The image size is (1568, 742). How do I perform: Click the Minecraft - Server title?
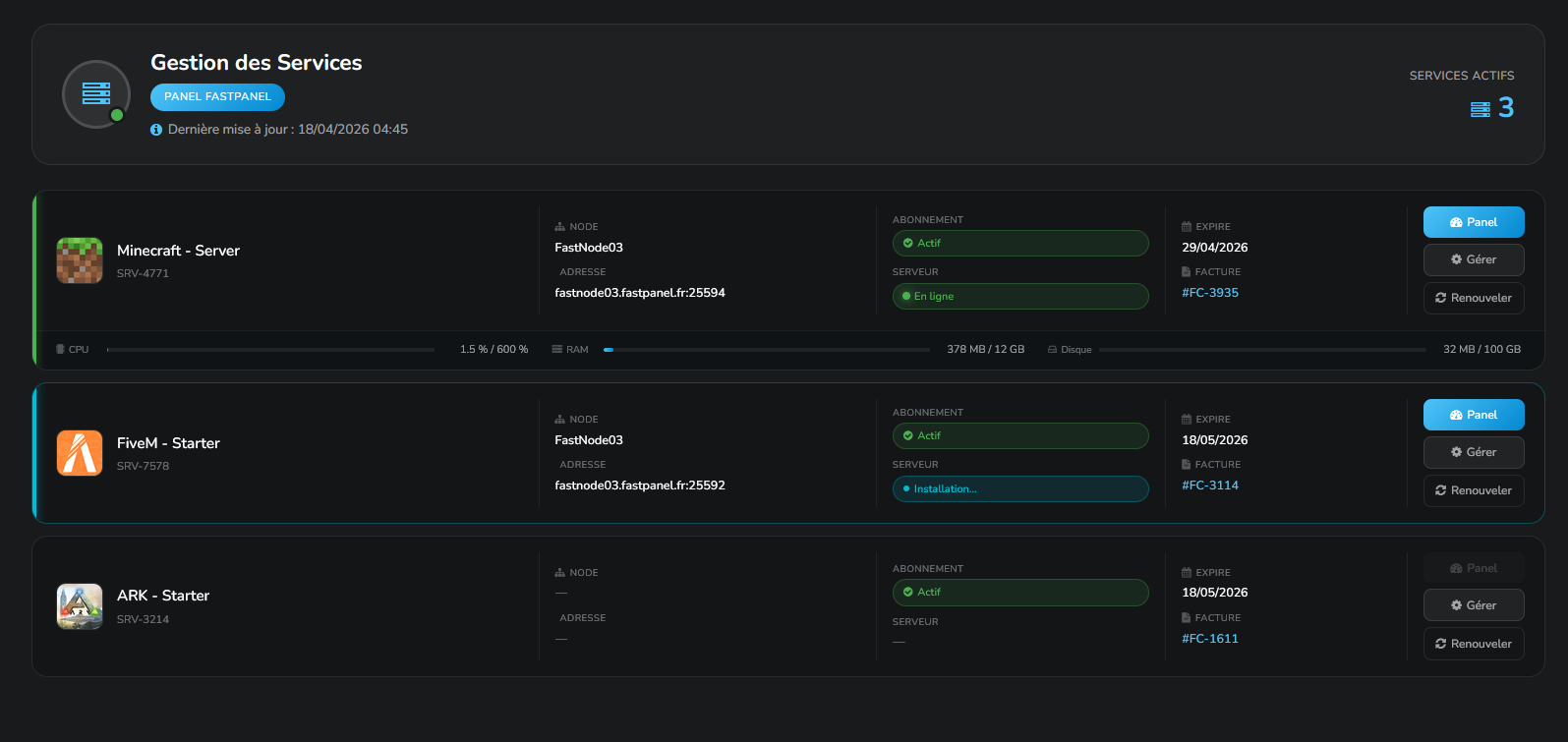pos(178,251)
